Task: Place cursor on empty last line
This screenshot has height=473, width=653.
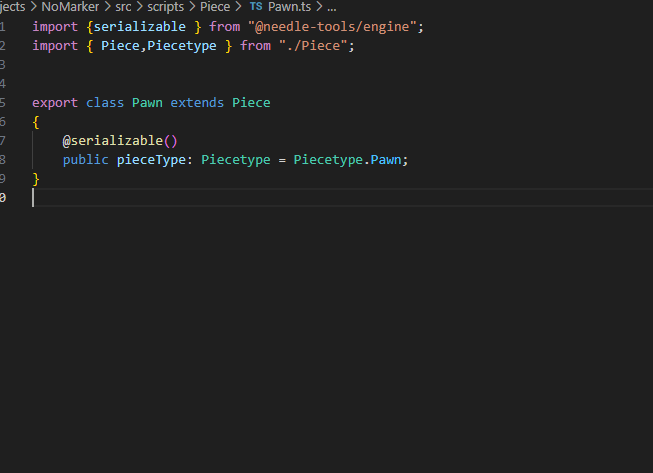Action: point(200,197)
